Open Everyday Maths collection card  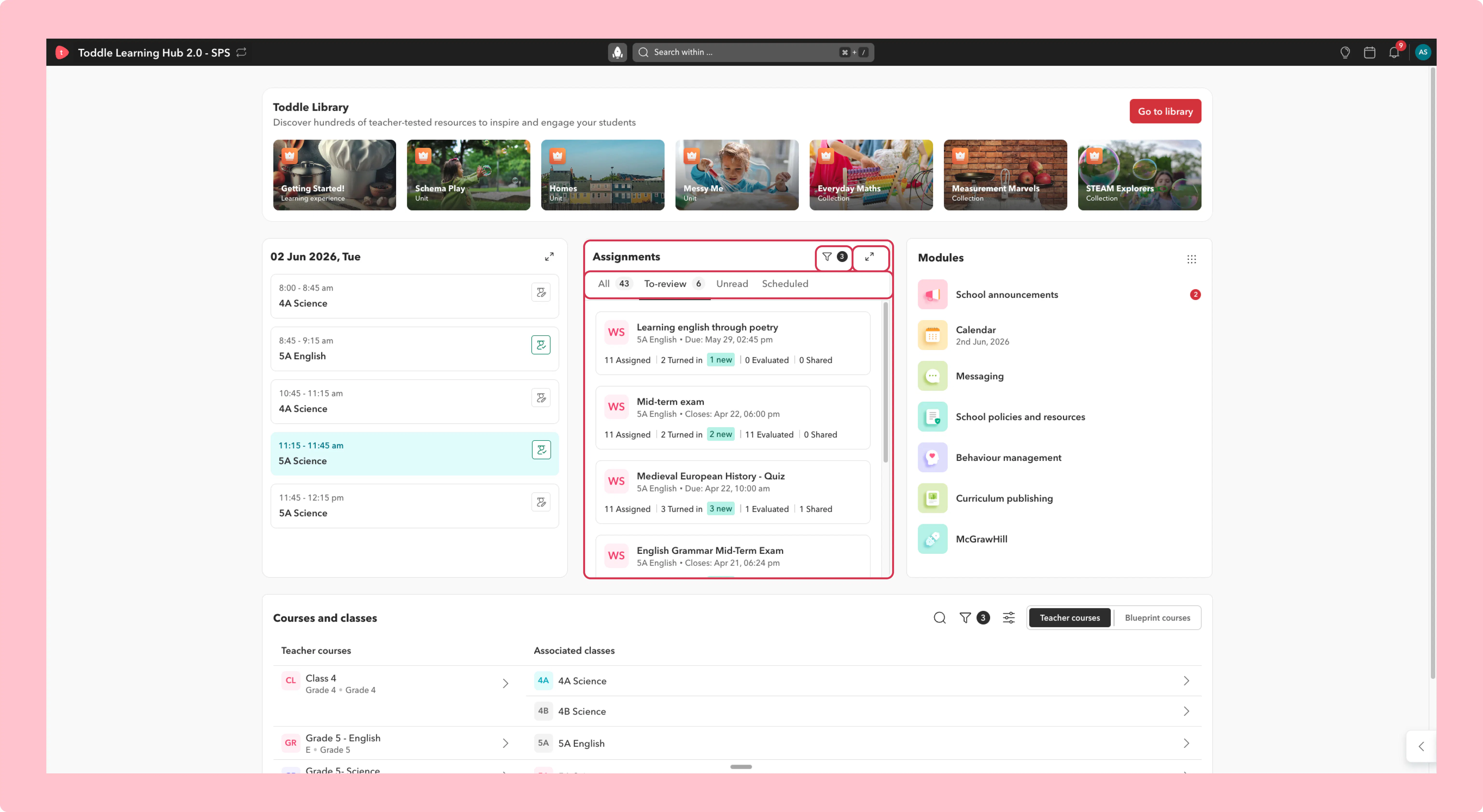tap(871, 175)
